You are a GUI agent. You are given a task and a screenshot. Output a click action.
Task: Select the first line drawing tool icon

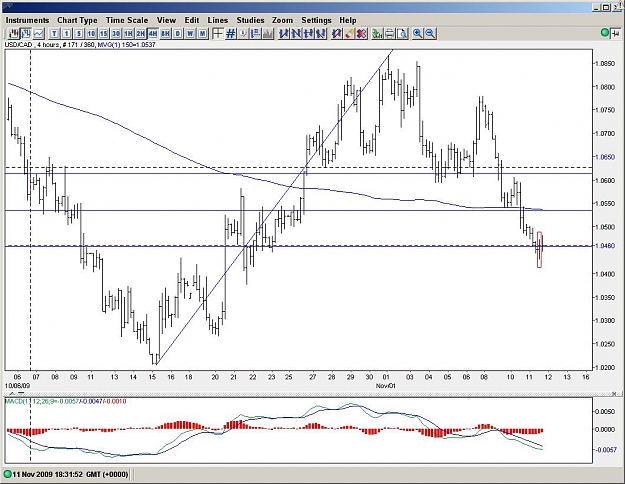click(284, 33)
